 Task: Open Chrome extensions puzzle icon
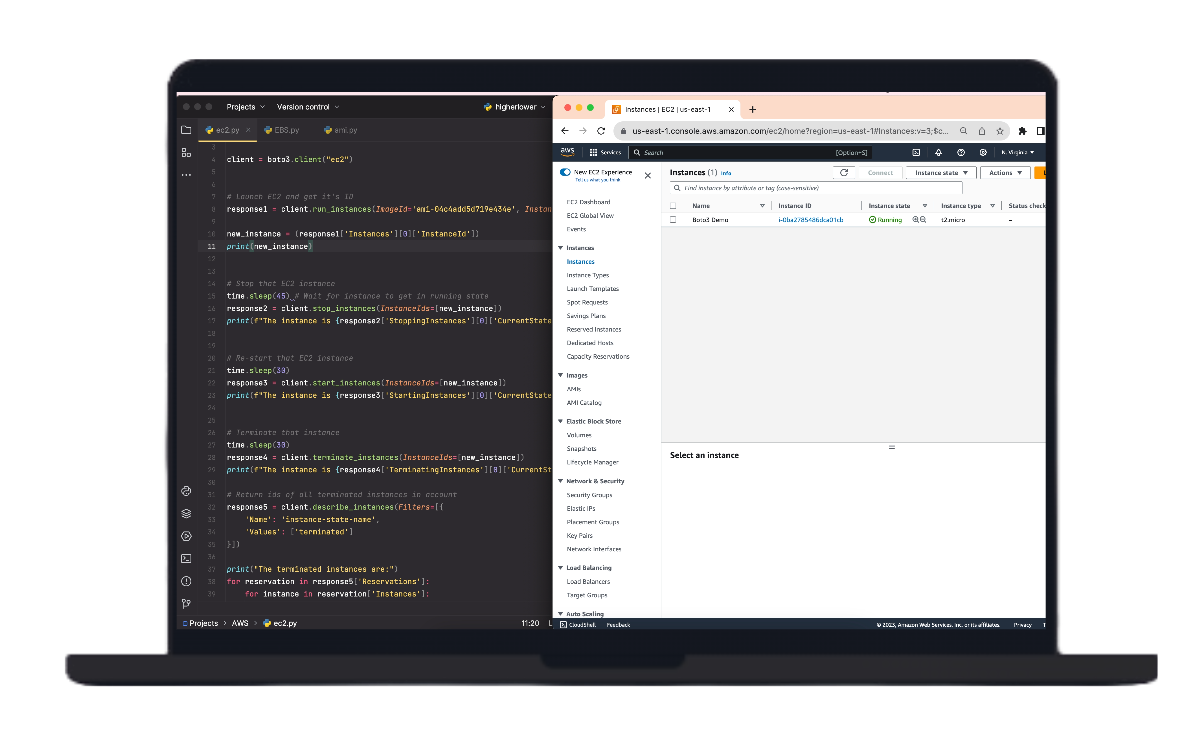point(1023,131)
